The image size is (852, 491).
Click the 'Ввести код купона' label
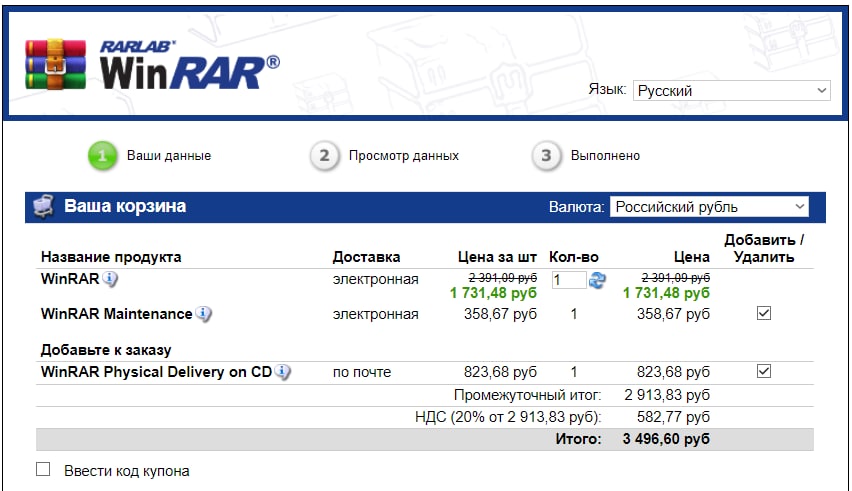[x=127, y=471]
